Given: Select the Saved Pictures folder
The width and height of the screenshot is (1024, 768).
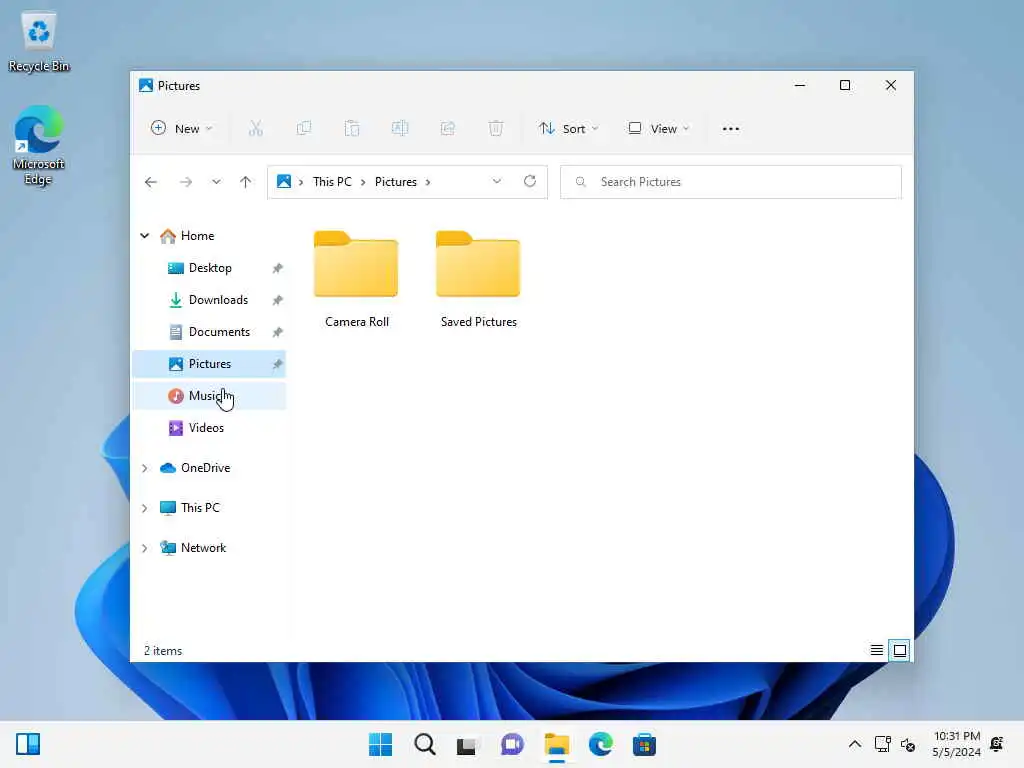Looking at the screenshot, I should coord(478,279).
